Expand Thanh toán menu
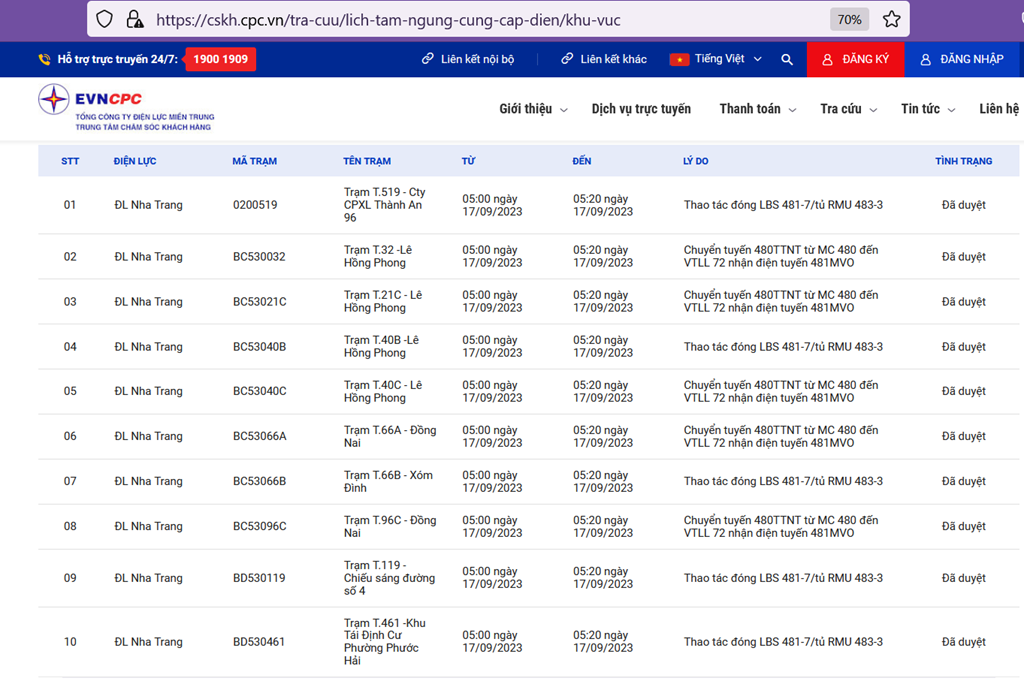The image size is (1024, 681). point(758,109)
